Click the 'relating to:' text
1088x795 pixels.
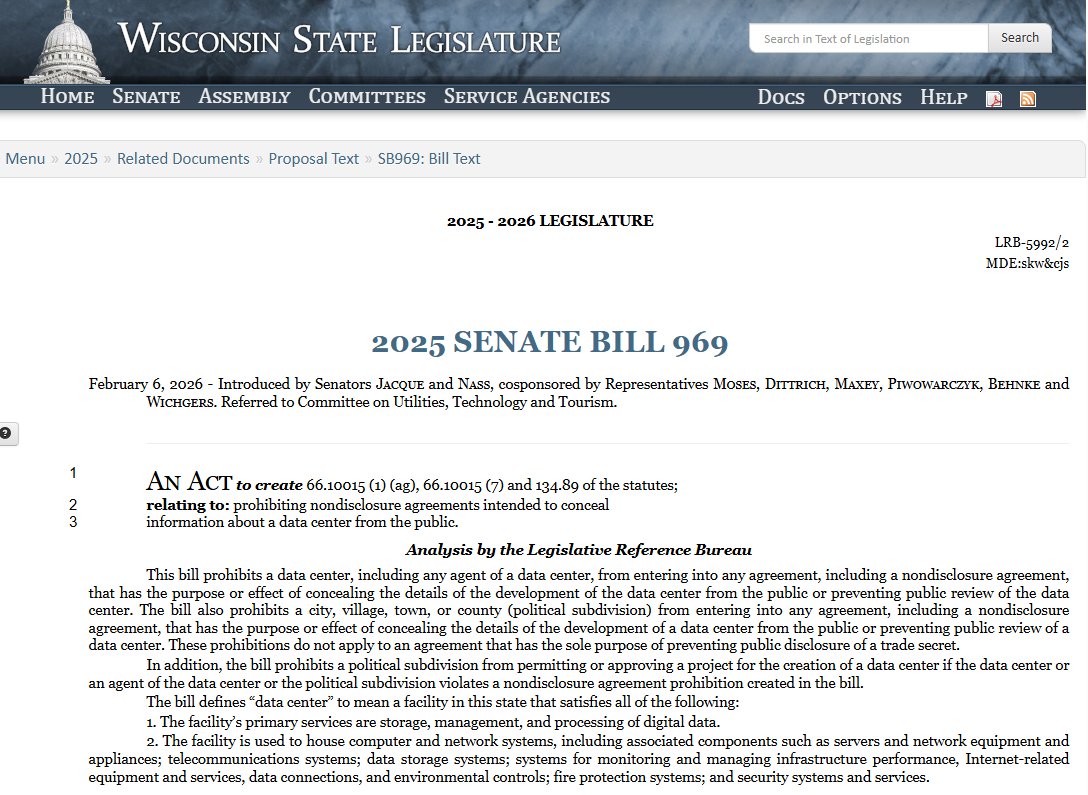(188, 505)
